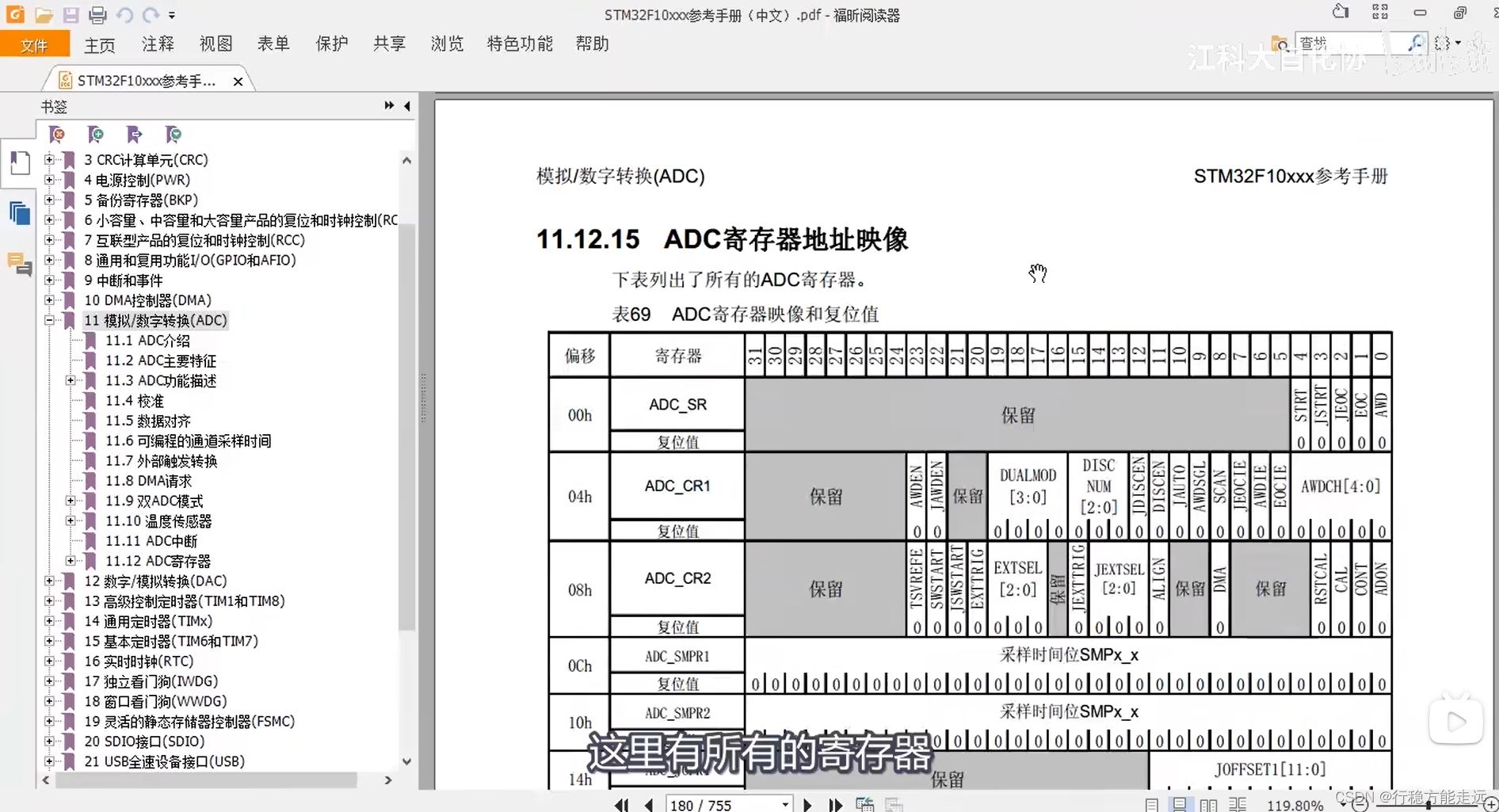Viewport: 1499px width, 812px height.
Task: Click the Foxit Reader application logo
Action: (x=15, y=14)
